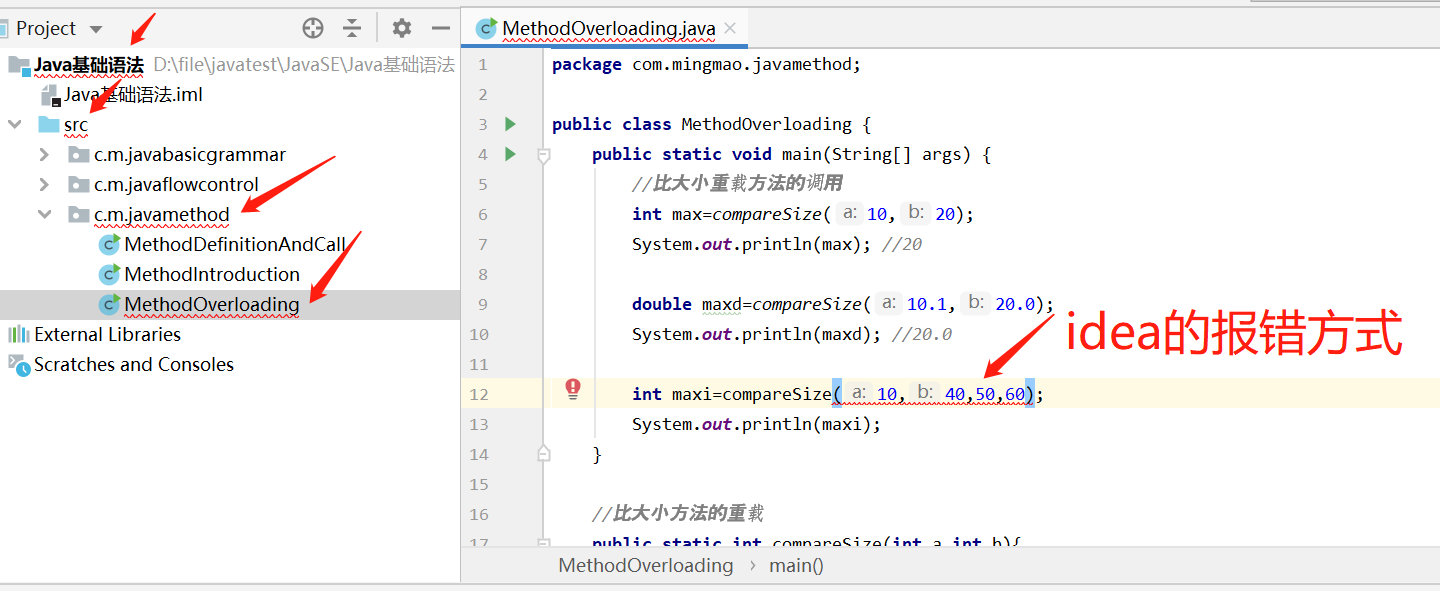The image size is (1440, 591).
Task: Click the run arrow beside class MethodOverloading
Action: 510,124
